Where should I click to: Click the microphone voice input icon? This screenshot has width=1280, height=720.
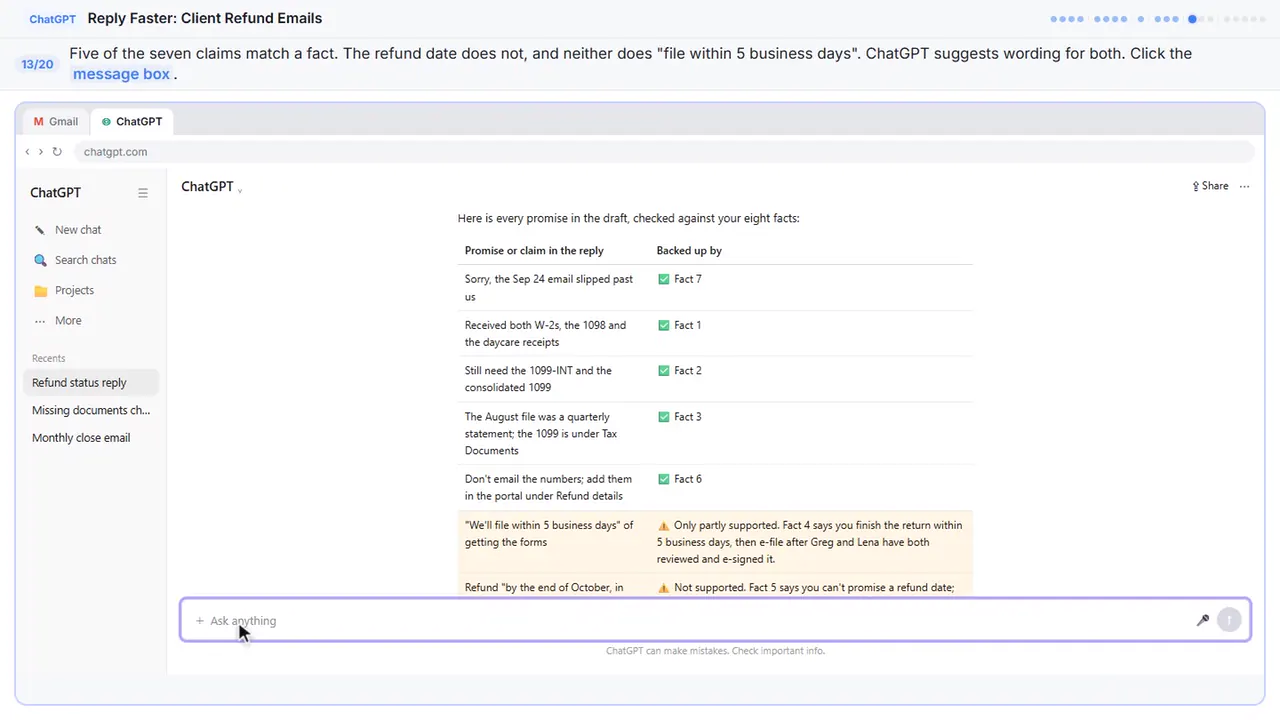[x=1203, y=620]
